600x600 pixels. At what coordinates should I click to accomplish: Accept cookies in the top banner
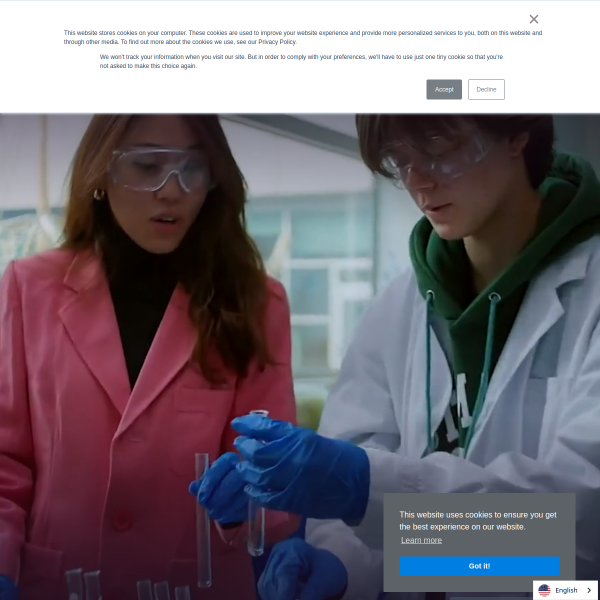point(444,89)
